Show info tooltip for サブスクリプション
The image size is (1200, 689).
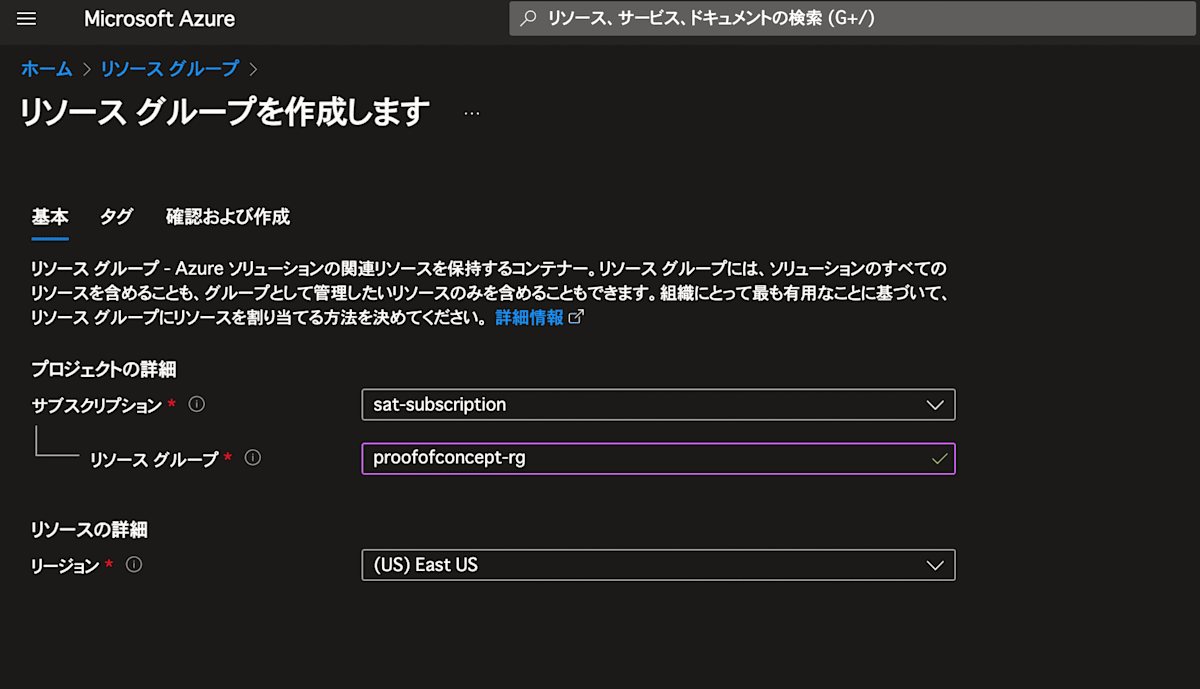197,405
